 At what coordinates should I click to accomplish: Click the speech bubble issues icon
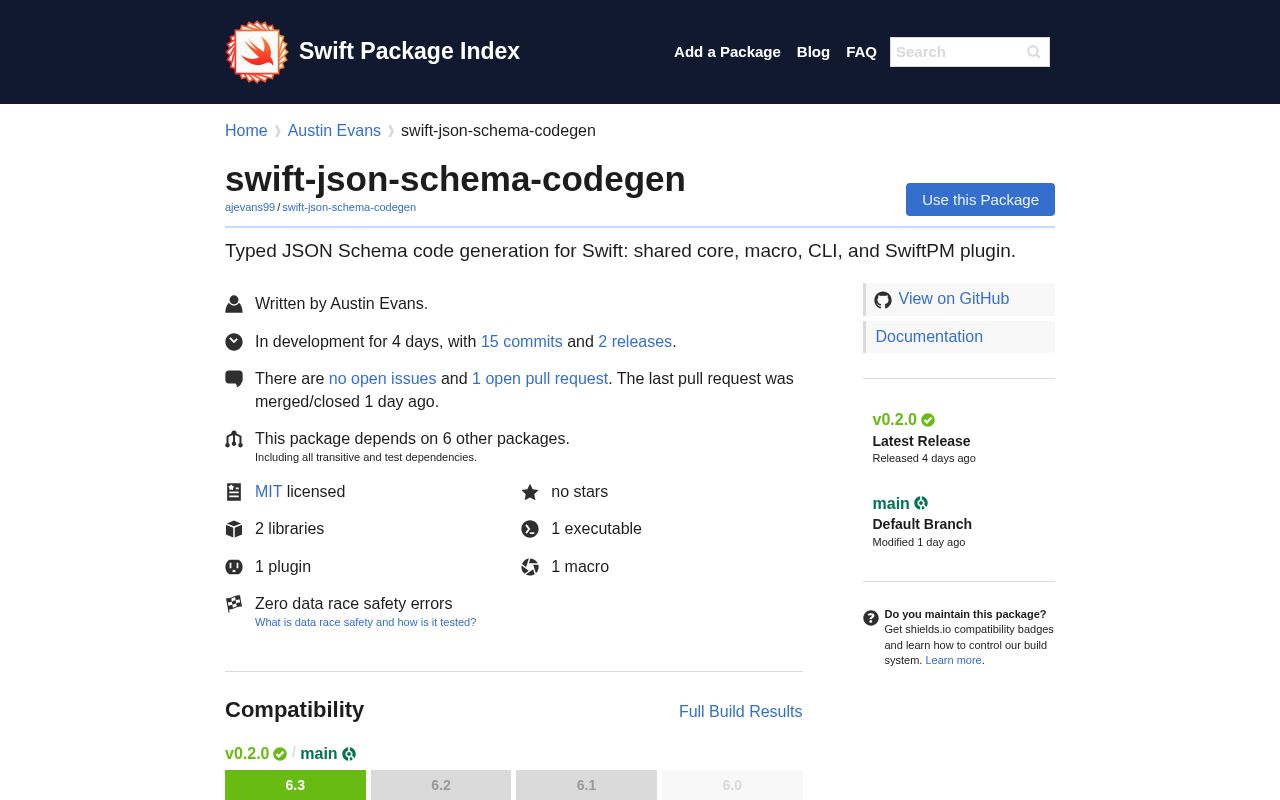234,379
